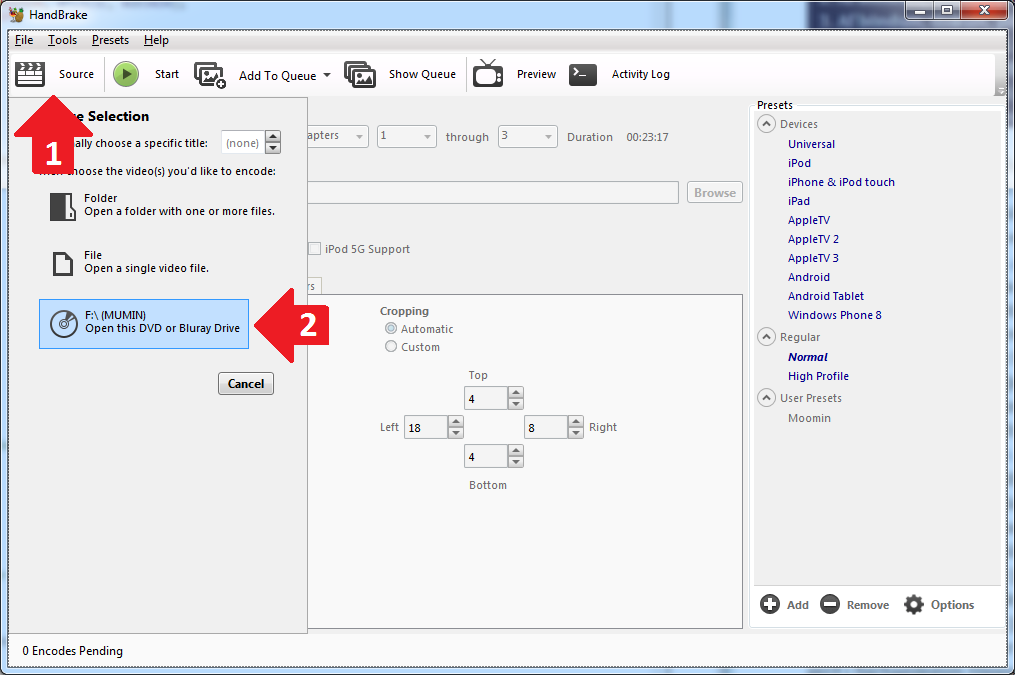Click the green Start play icon

coord(126,74)
